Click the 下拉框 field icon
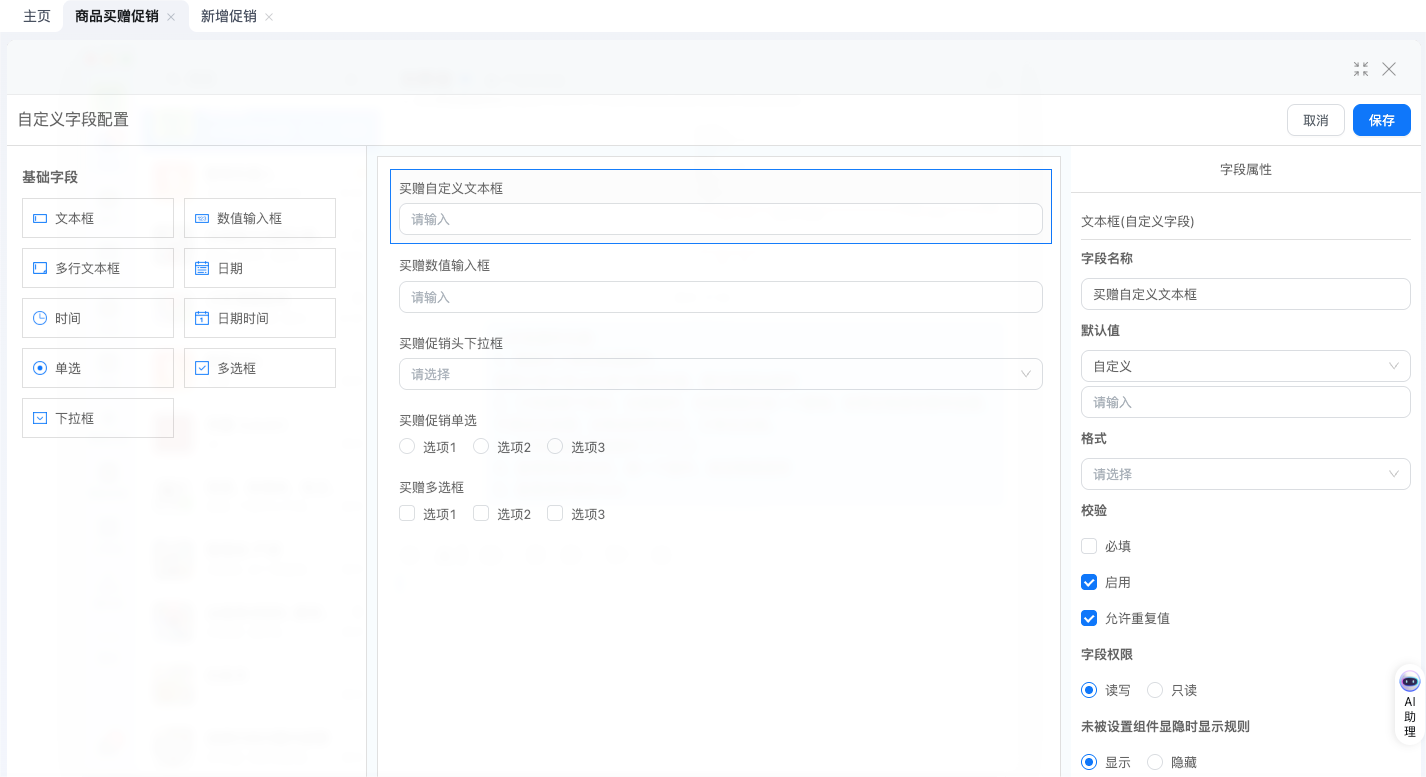 (x=40, y=418)
